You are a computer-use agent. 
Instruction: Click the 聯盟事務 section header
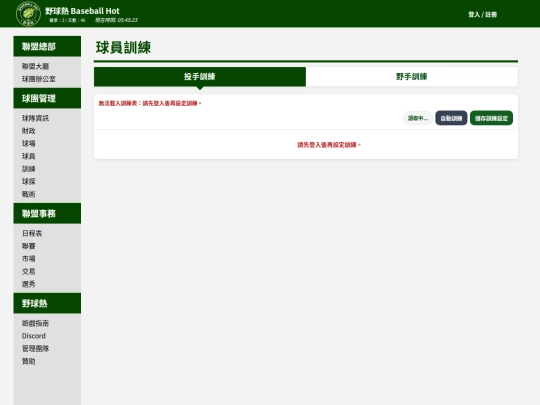click(x=47, y=214)
